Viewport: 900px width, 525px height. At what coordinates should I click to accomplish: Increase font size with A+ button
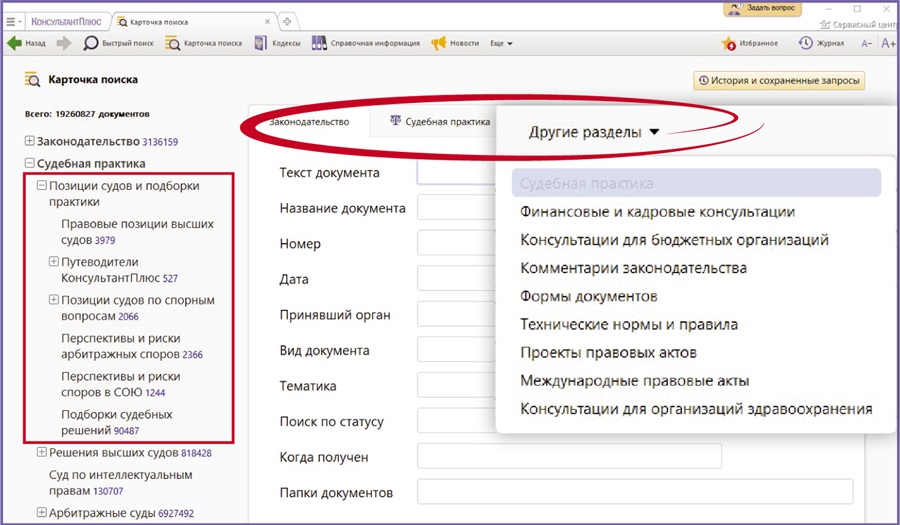click(x=888, y=43)
